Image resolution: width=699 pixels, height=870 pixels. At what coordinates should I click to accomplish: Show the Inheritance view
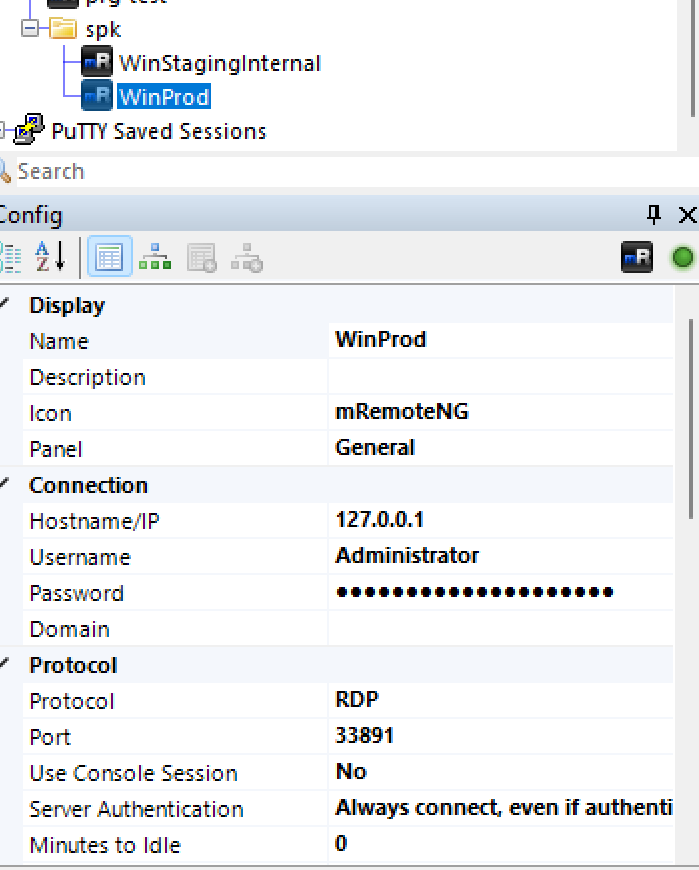[155, 257]
